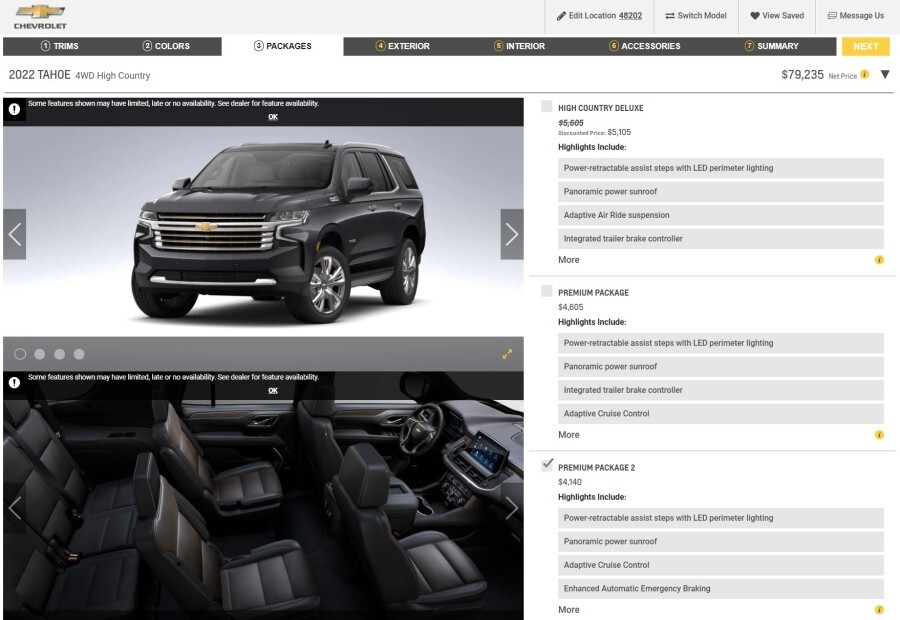Uncheck the Premium Package 2 checkbox

[547, 465]
